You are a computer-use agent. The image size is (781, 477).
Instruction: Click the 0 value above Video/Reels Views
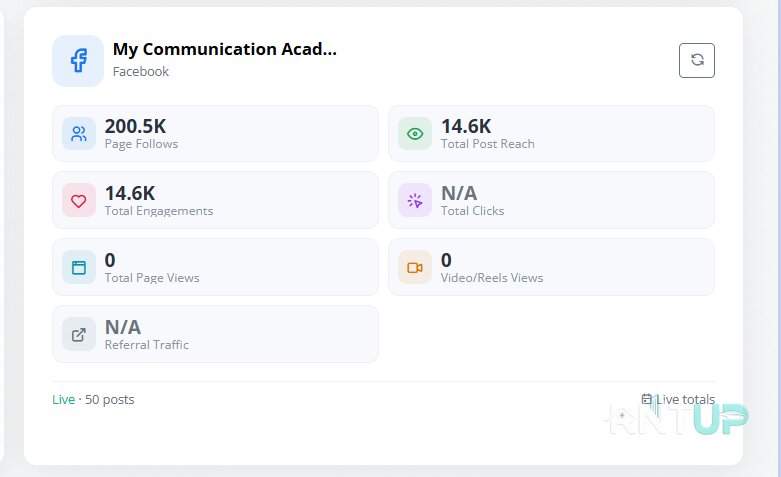click(446, 260)
